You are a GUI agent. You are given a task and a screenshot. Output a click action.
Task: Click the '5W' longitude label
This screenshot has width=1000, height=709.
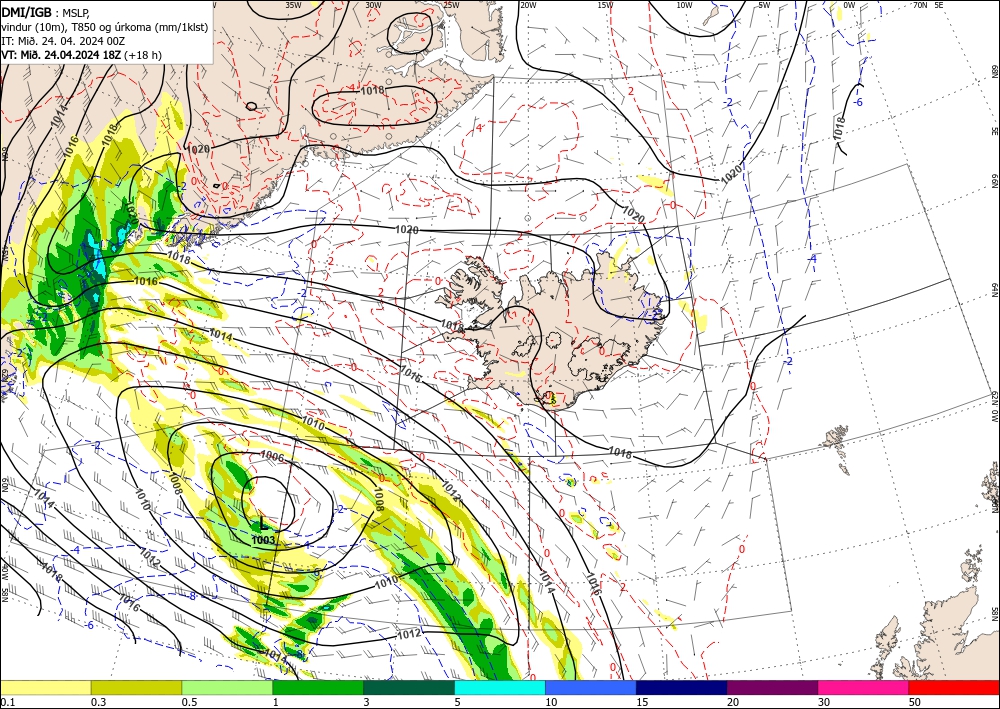click(x=764, y=5)
